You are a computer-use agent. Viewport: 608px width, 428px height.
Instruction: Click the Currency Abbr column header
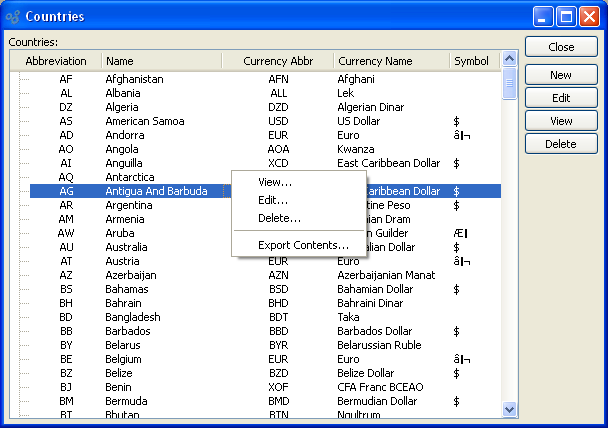tap(278, 61)
